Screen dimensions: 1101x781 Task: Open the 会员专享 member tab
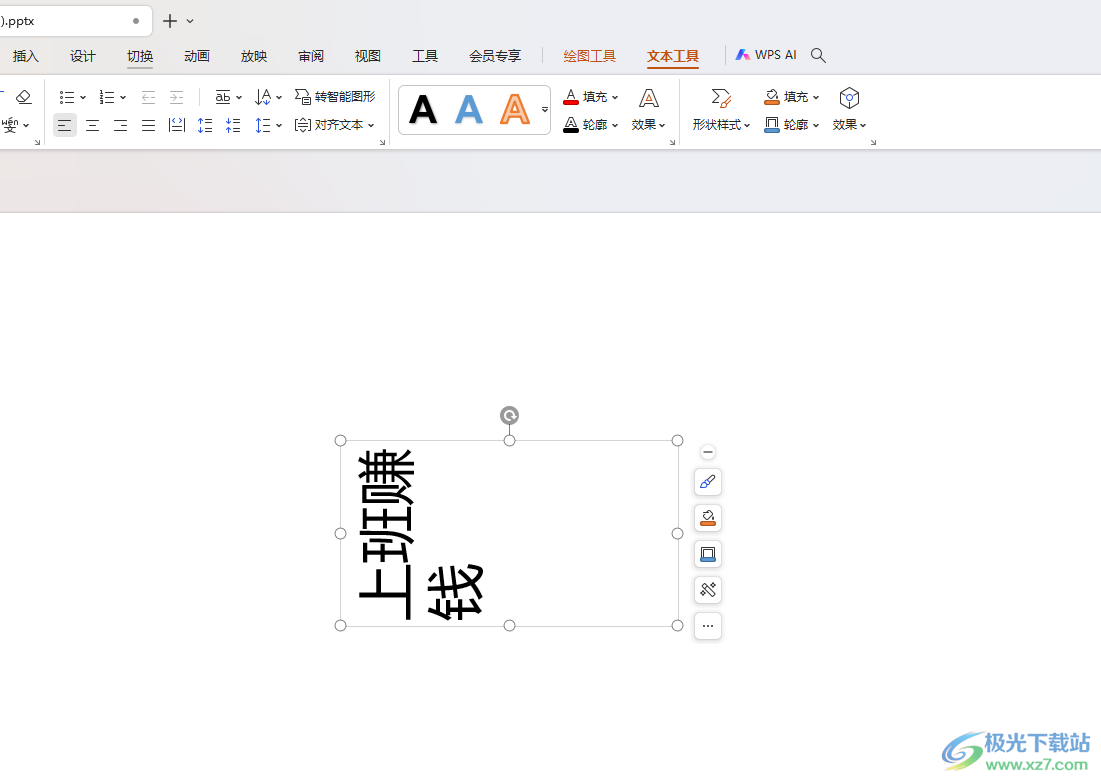coord(495,56)
